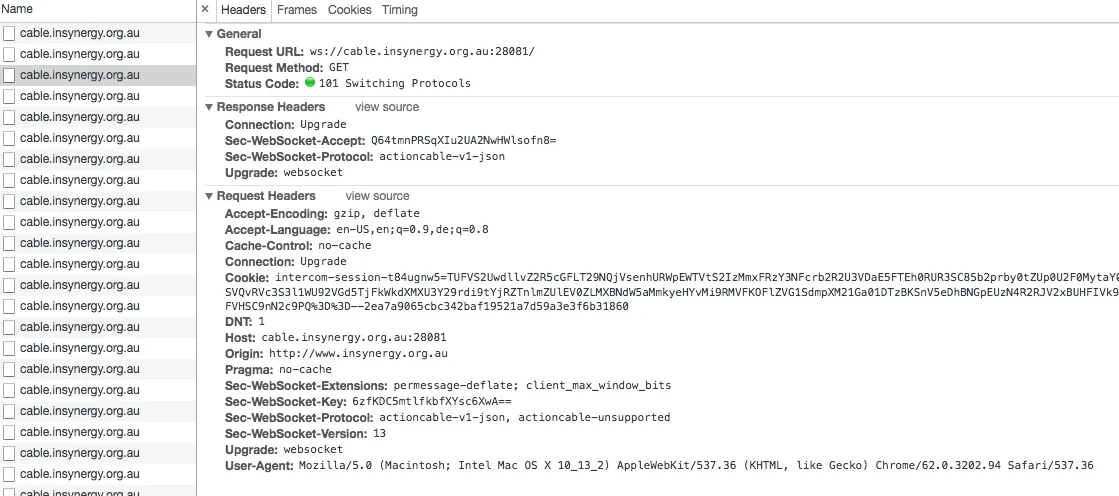Click the Request URL value ws://cable.insynergy.org.au:28081/
The height and width of the screenshot is (496, 1119).
pos(420,51)
